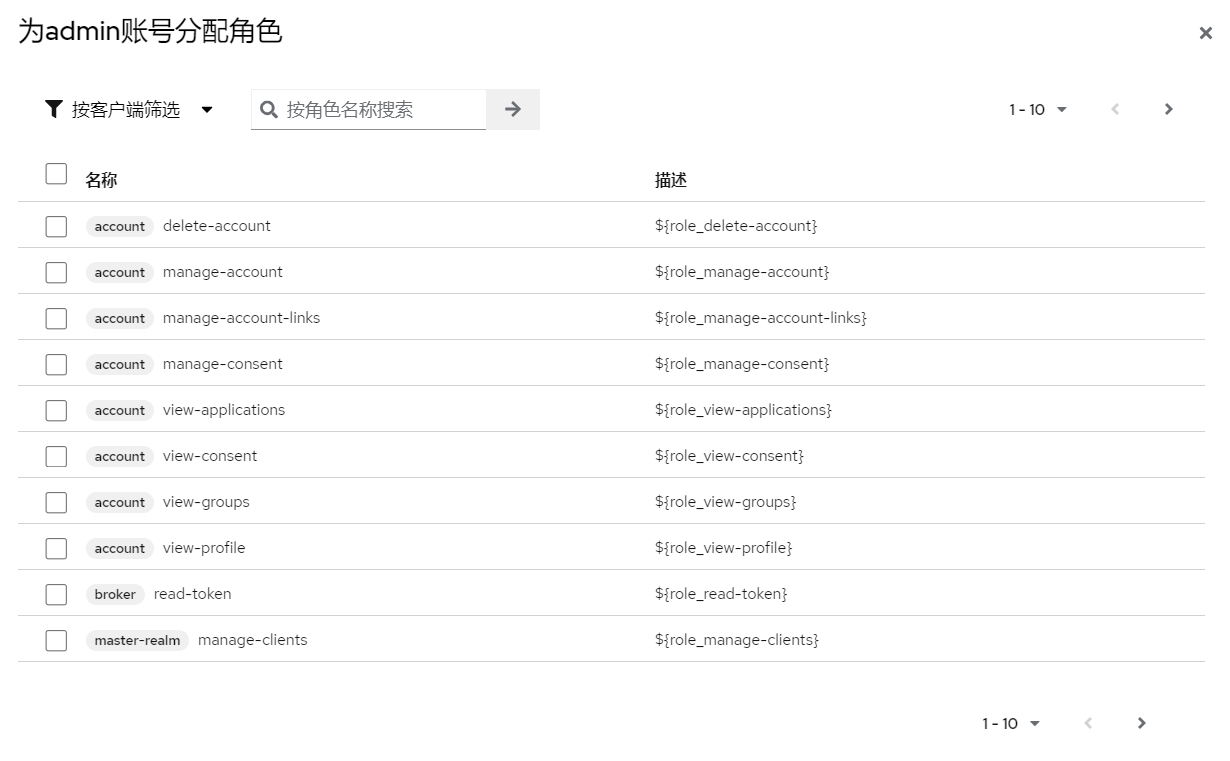Click the 为admin账号分配角色 dialog title

click(150, 31)
